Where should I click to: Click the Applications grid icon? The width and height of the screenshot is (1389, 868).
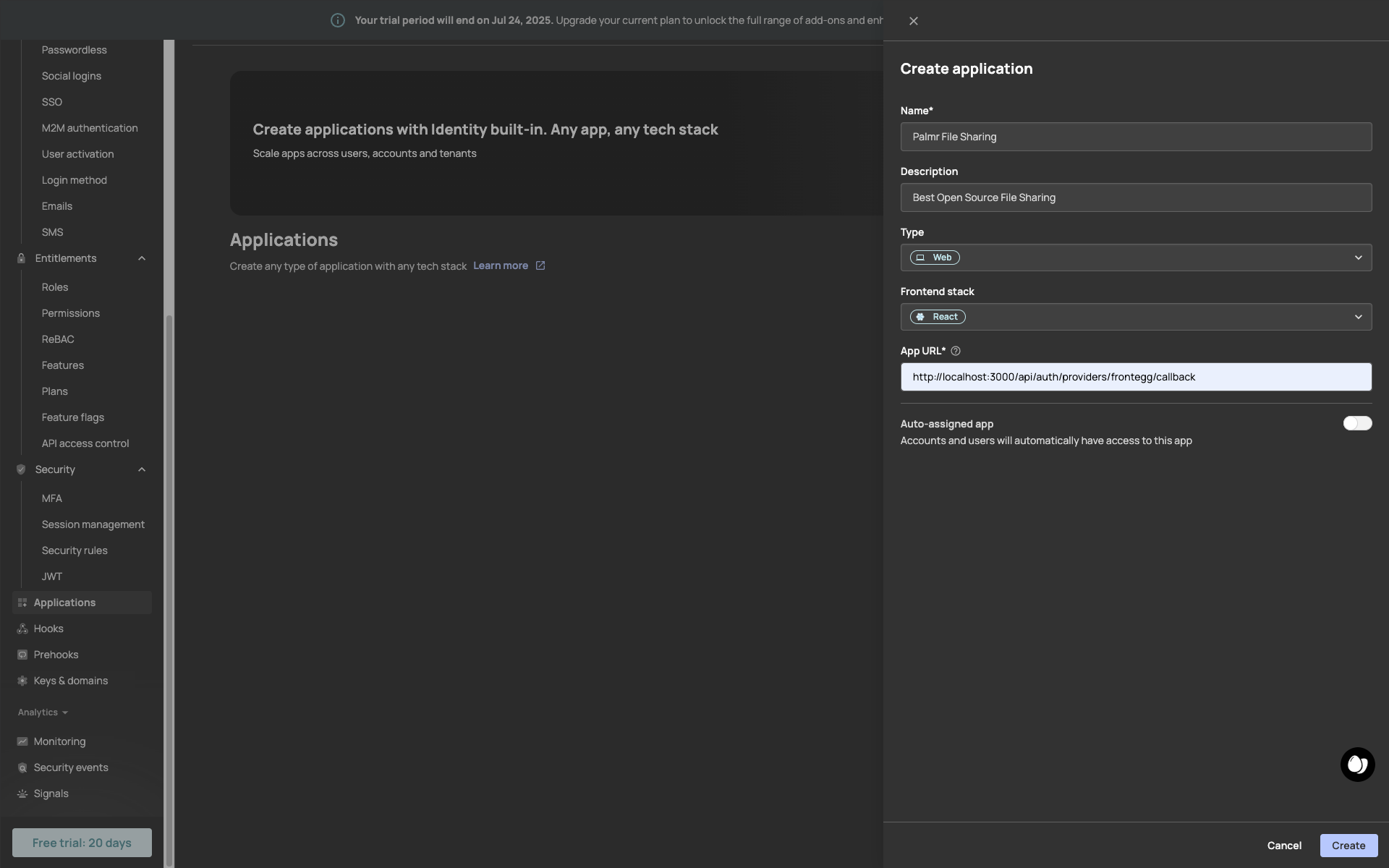22,603
